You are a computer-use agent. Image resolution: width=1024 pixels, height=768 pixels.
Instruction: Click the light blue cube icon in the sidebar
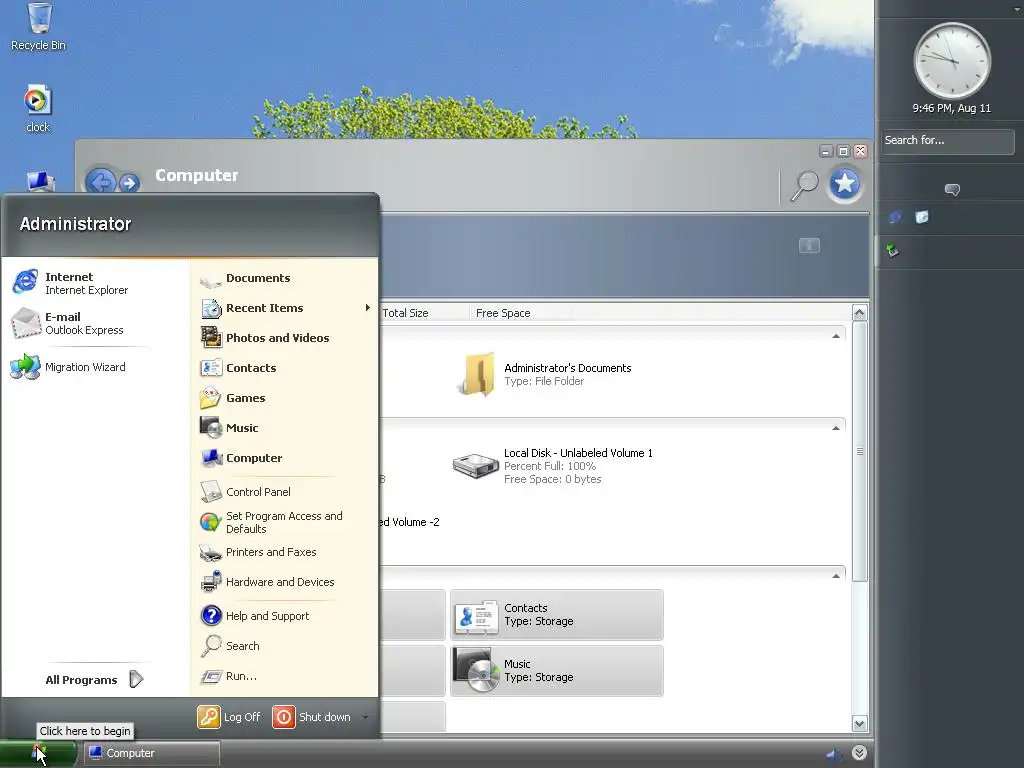921,217
